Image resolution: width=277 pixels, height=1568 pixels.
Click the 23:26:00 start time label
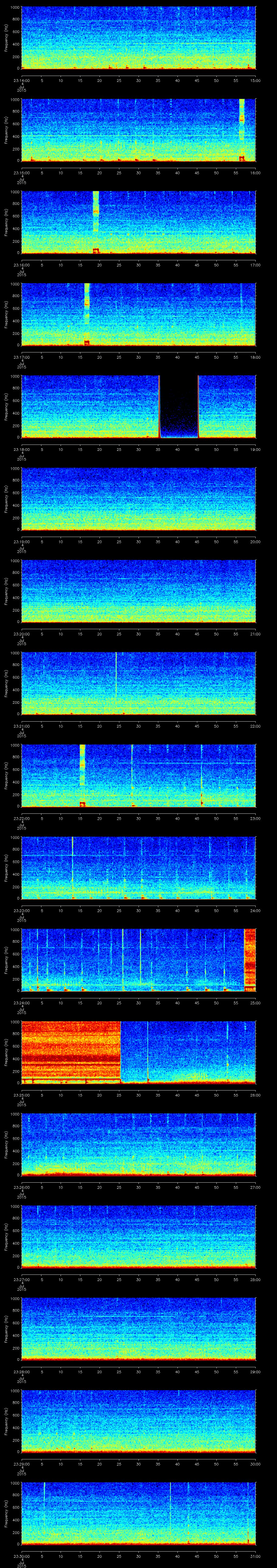tap(21, 1187)
